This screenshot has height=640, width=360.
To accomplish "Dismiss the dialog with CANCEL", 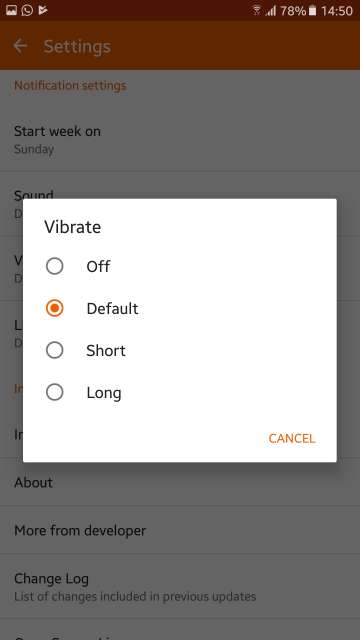I will (292, 438).
